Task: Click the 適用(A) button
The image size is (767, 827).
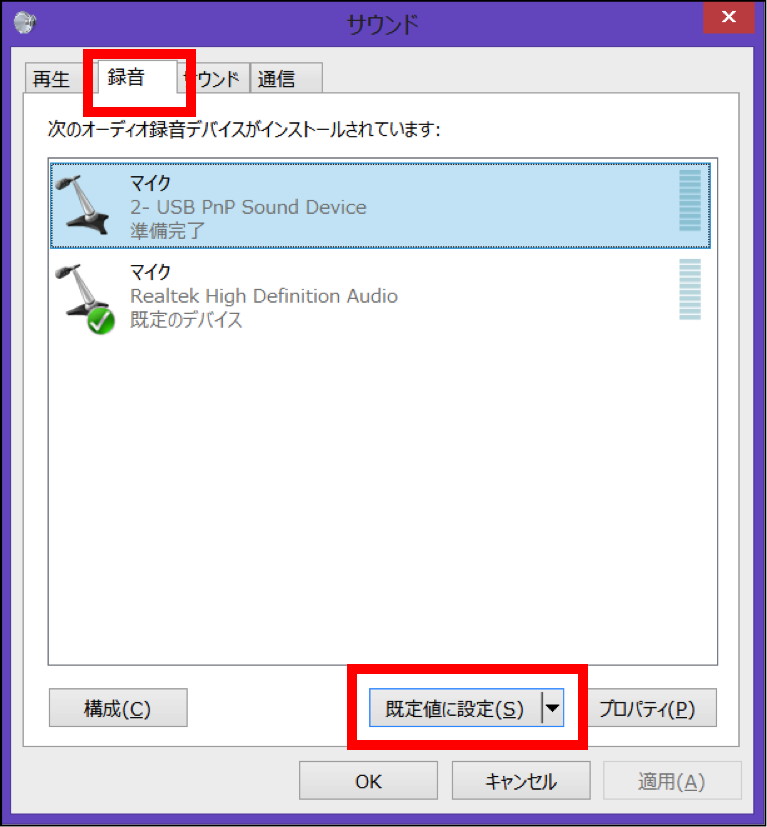Action: [x=673, y=781]
